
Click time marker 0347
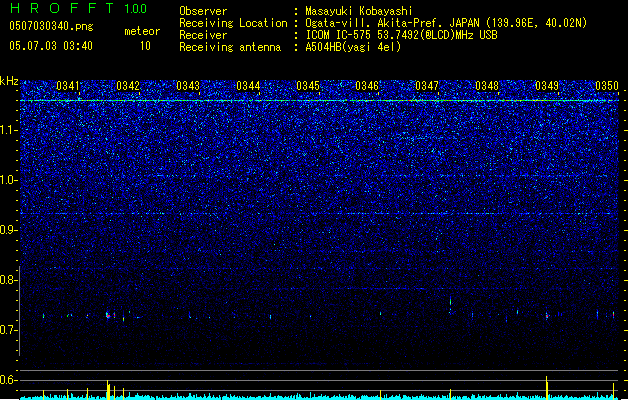427,86
